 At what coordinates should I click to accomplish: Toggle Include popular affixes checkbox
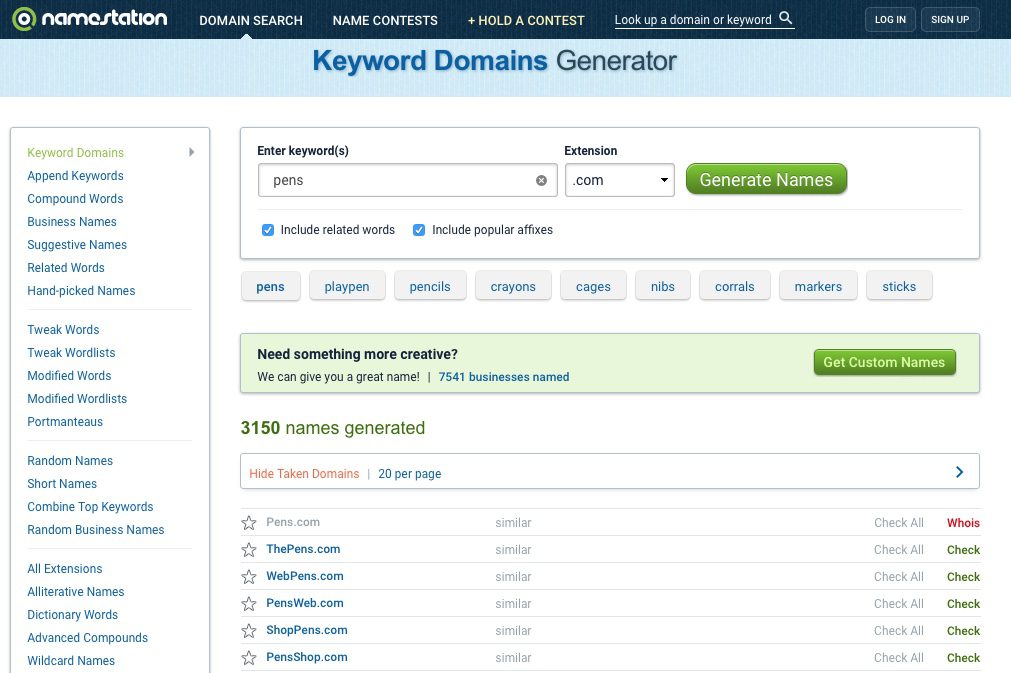tap(419, 230)
